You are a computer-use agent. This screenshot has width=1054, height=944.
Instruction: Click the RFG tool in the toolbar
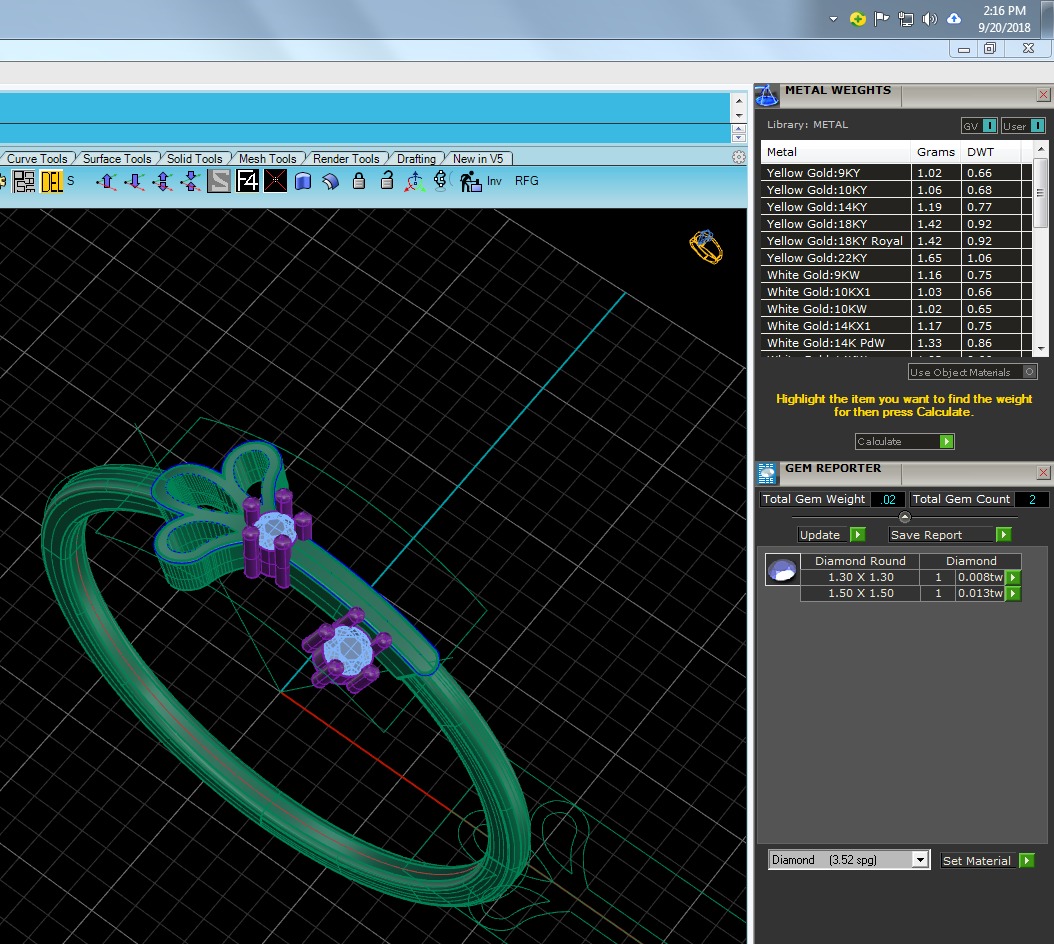pos(526,181)
